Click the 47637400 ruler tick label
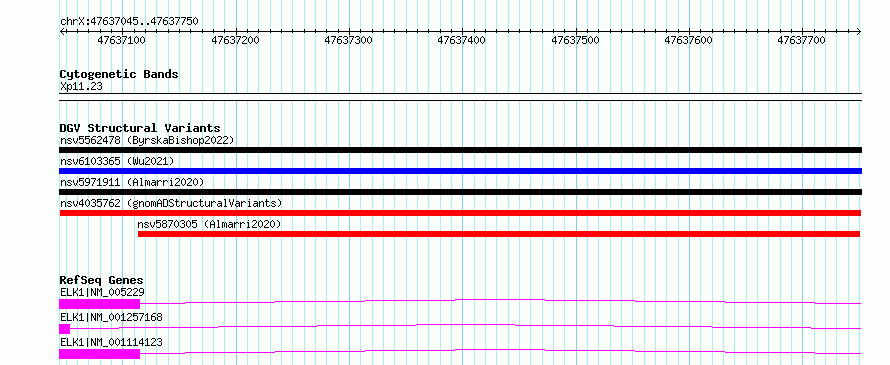This screenshot has width=890, height=365. 462,40
